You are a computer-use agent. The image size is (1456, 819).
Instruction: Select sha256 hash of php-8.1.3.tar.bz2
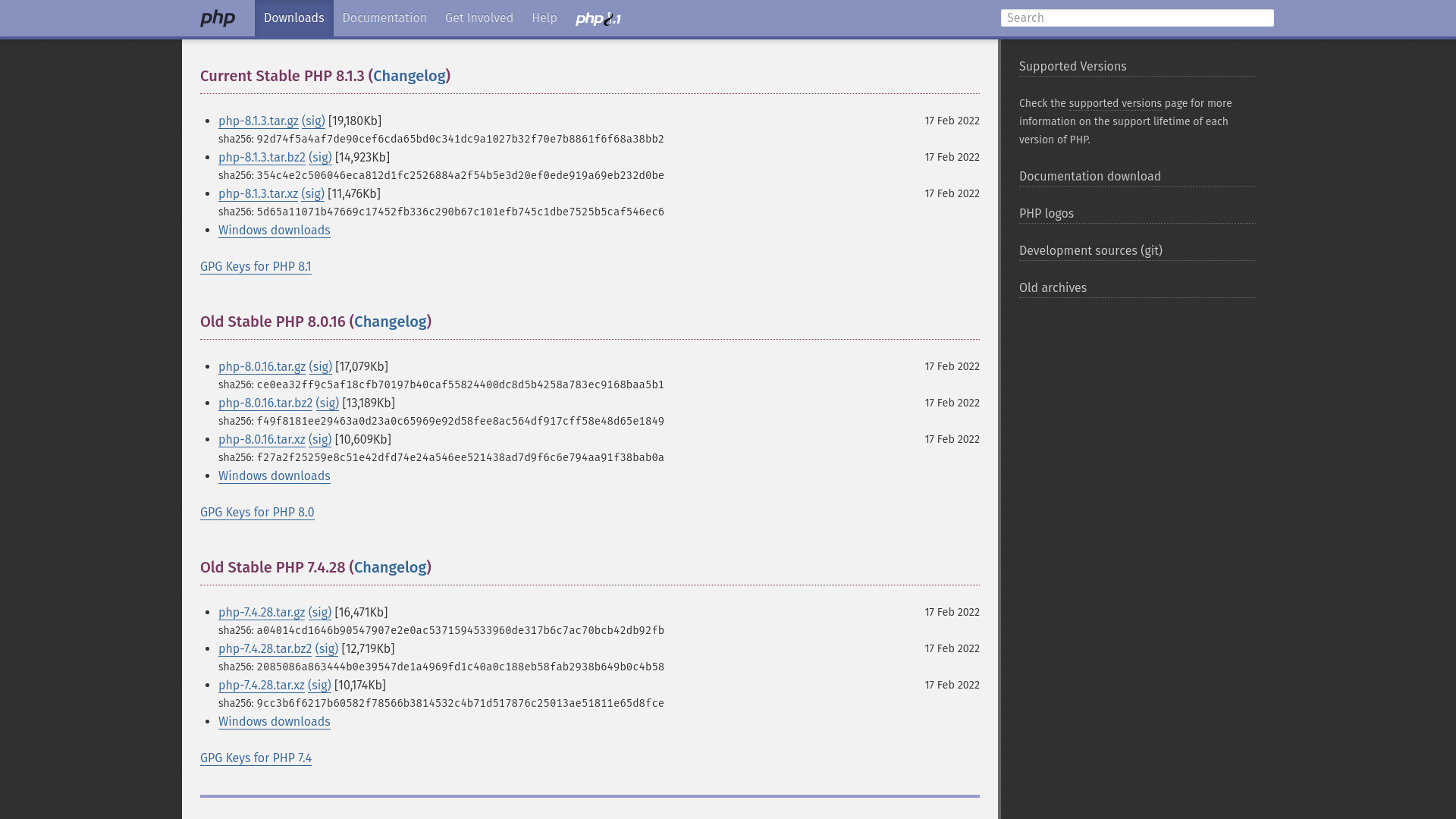(460, 176)
